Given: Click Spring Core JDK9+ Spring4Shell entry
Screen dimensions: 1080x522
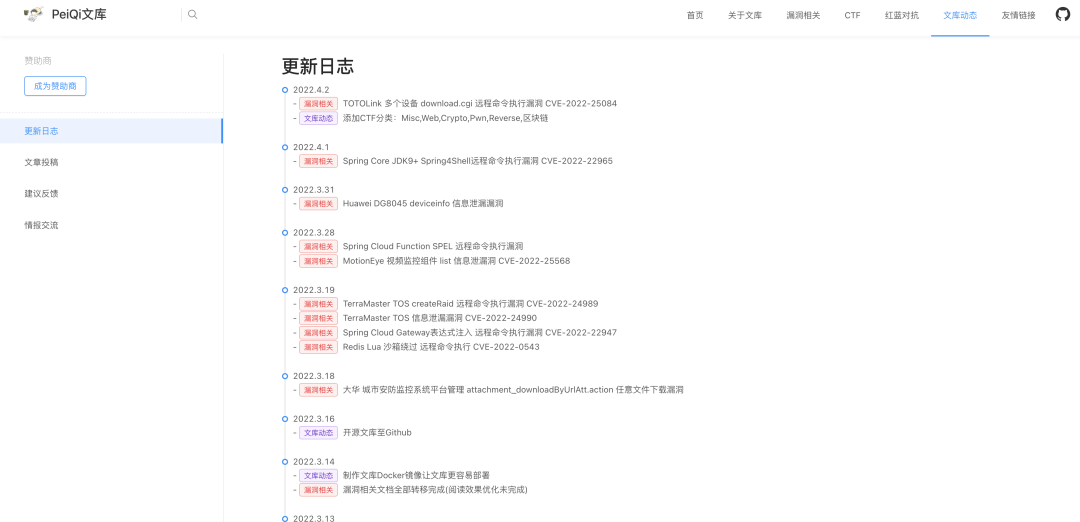Looking at the screenshot, I should click(478, 161).
